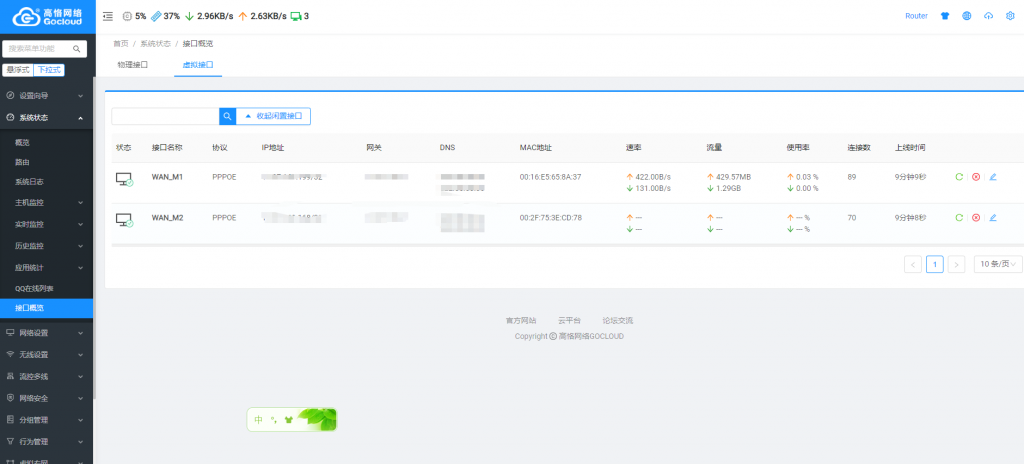Click the refresh icon for WAN_M1
The height and width of the screenshot is (464, 1024).
[x=959, y=177]
